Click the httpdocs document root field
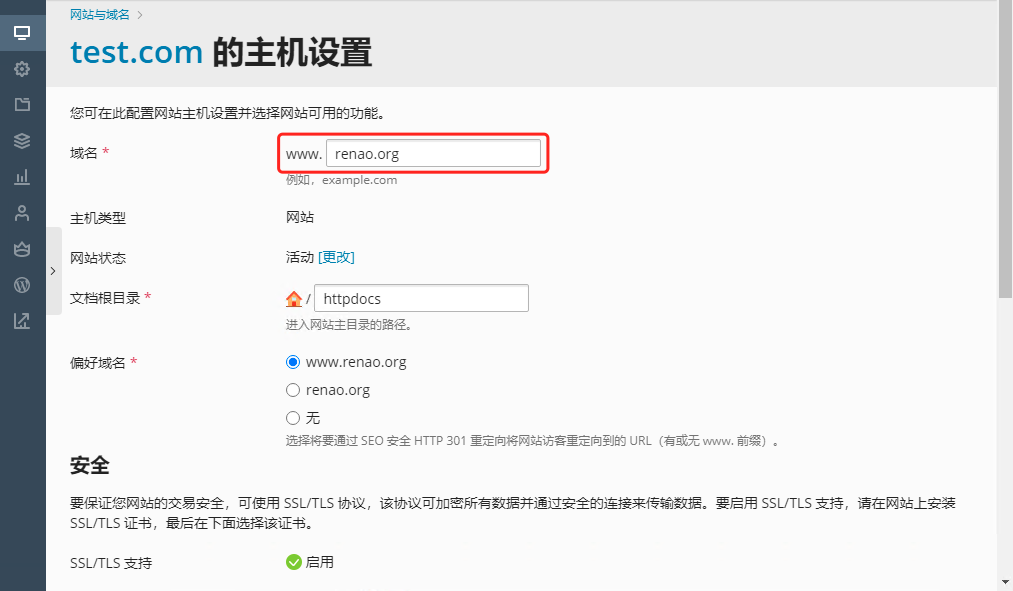Image resolution: width=1013 pixels, height=591 pixels. point(421,297)
